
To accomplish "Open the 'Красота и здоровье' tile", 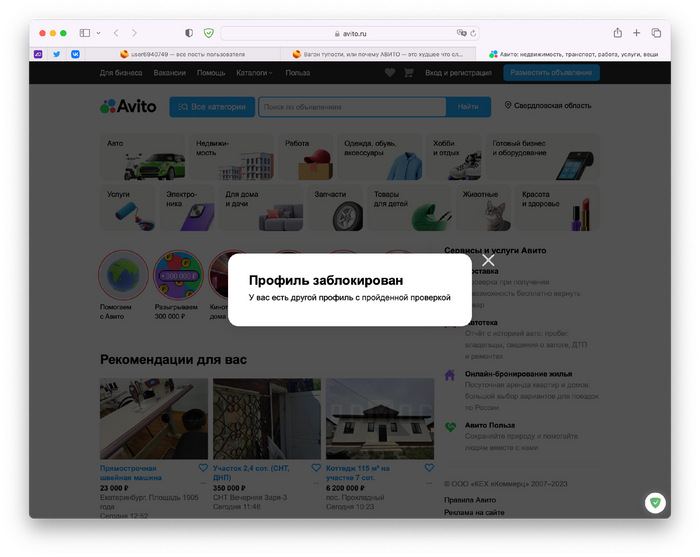I will pyautogui.click(x=558, y=208).
